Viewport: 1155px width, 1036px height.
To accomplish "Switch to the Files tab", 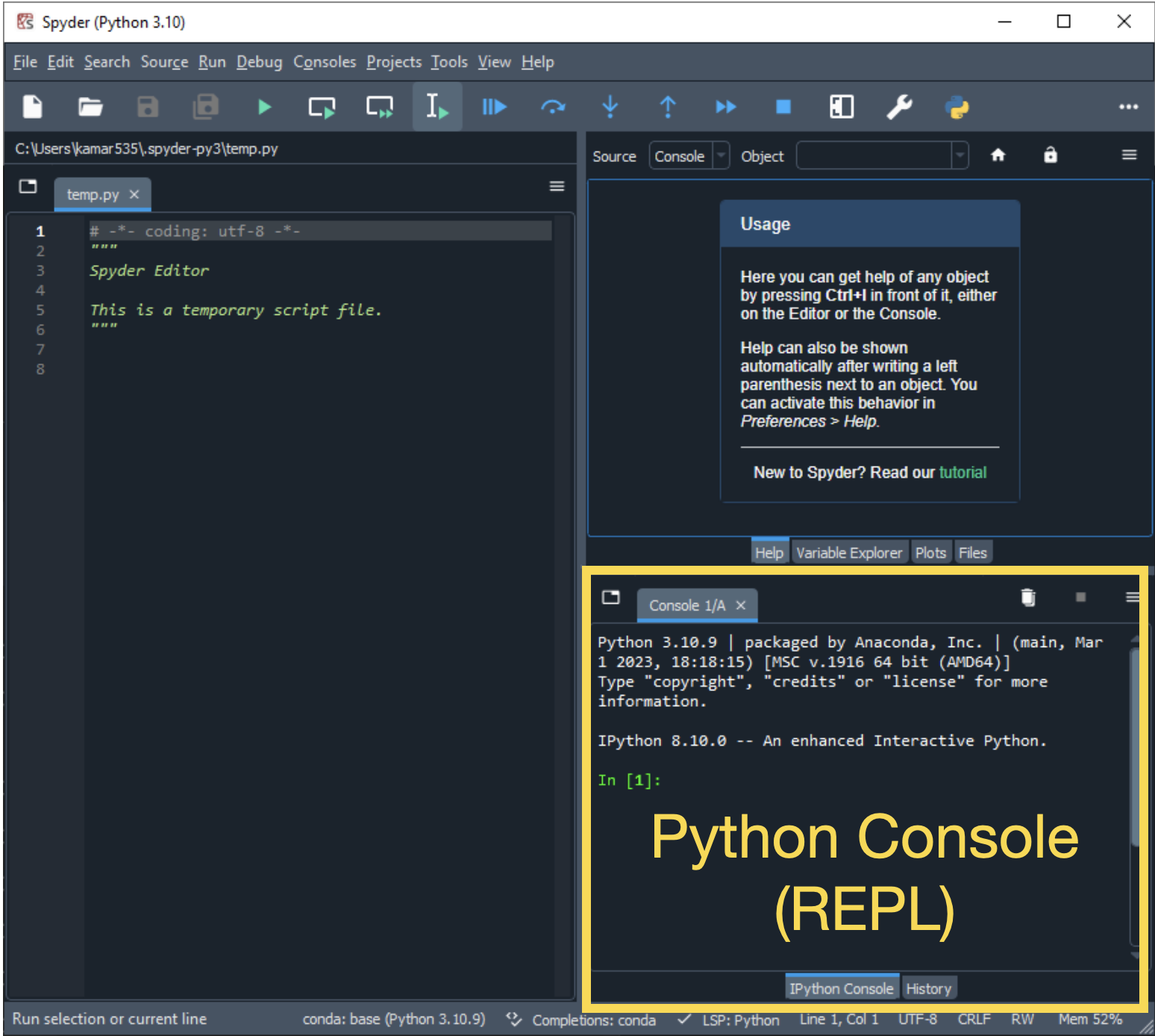I will point(972,552).
